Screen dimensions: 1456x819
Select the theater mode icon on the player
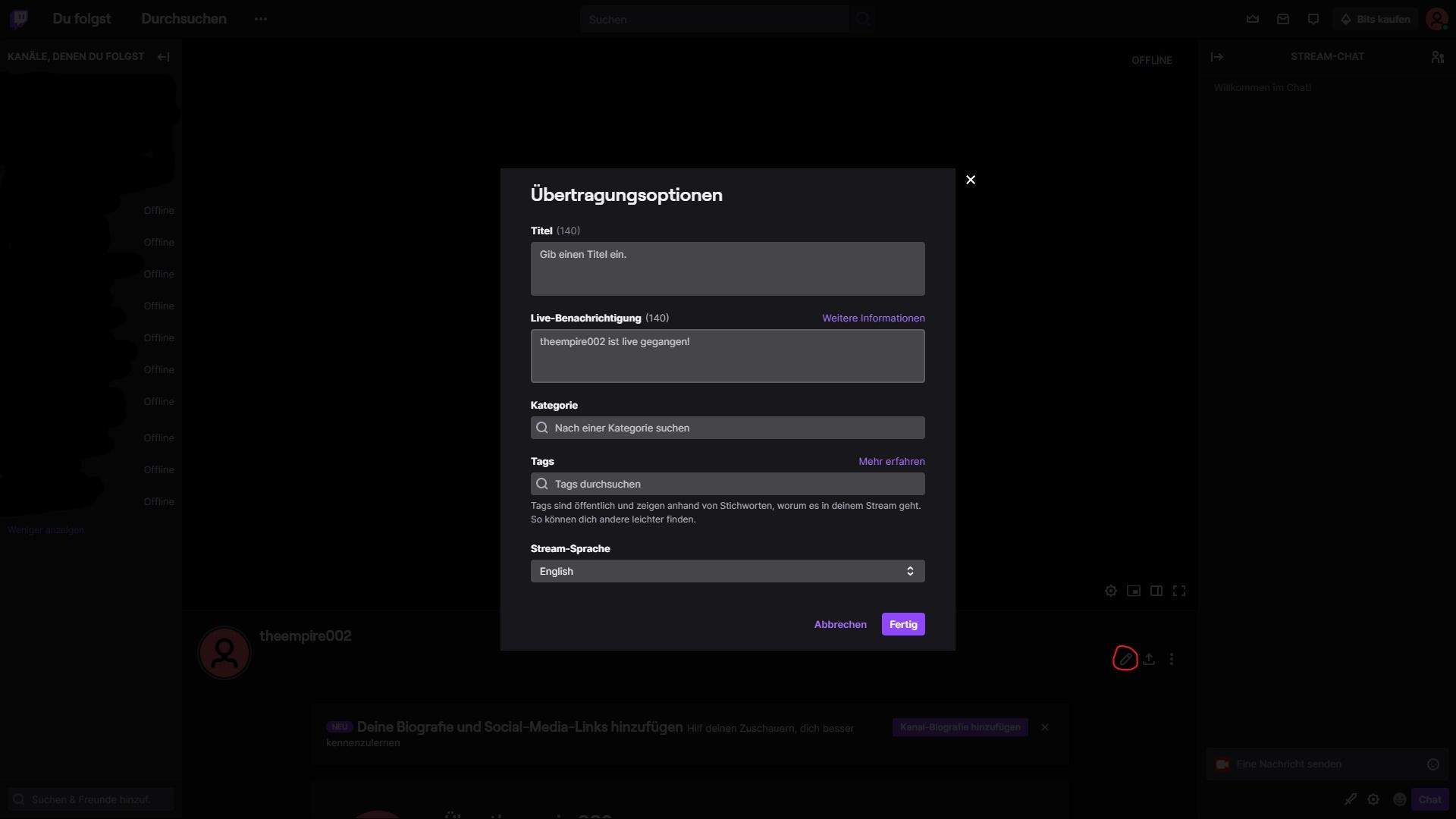point(1156,591)
